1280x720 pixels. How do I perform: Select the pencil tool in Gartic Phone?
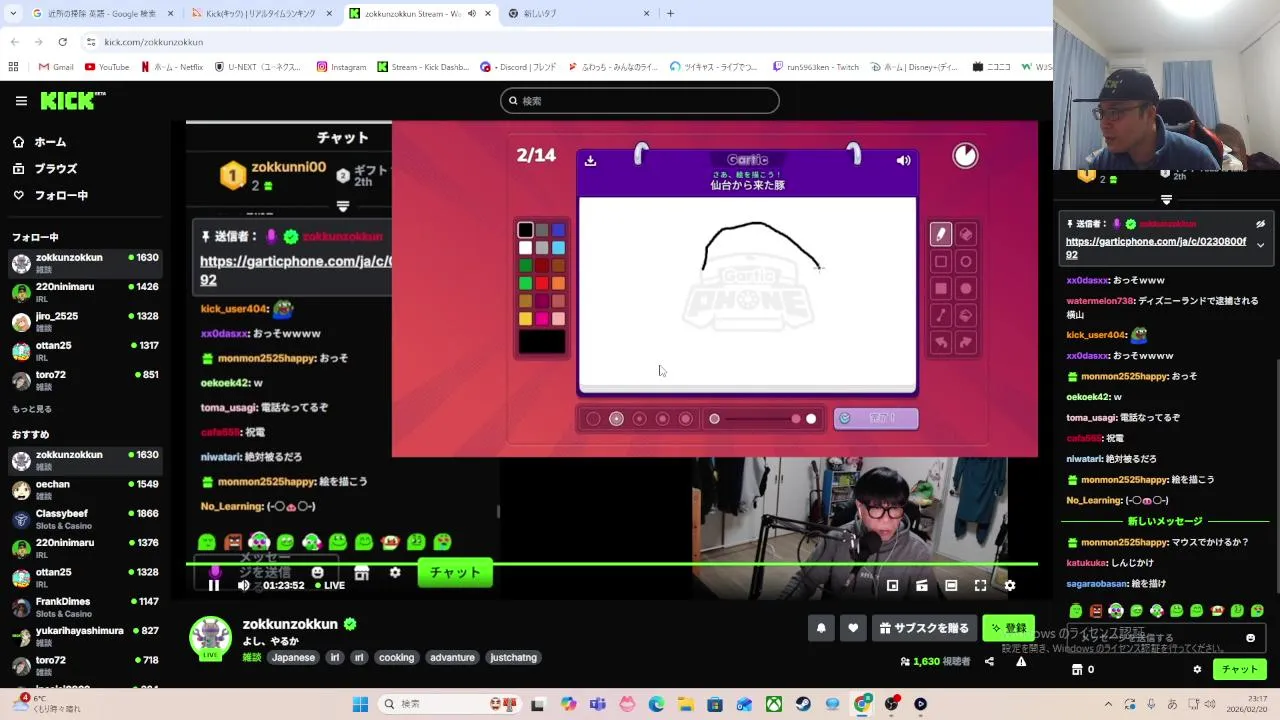coord(940,234)
